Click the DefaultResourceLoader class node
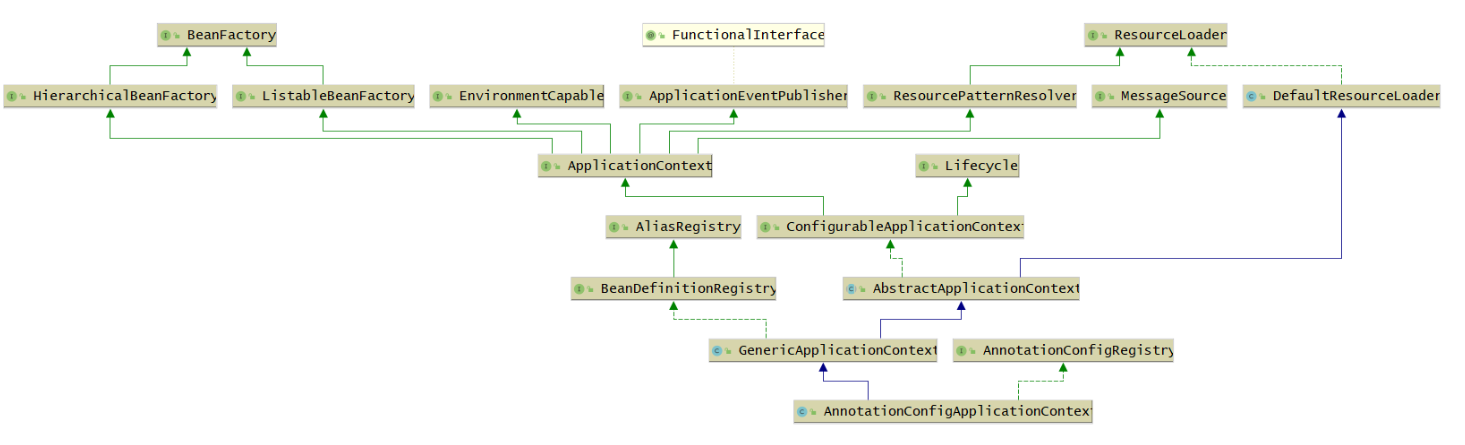Viewport: 1465px width, 445px height. 1342,96
